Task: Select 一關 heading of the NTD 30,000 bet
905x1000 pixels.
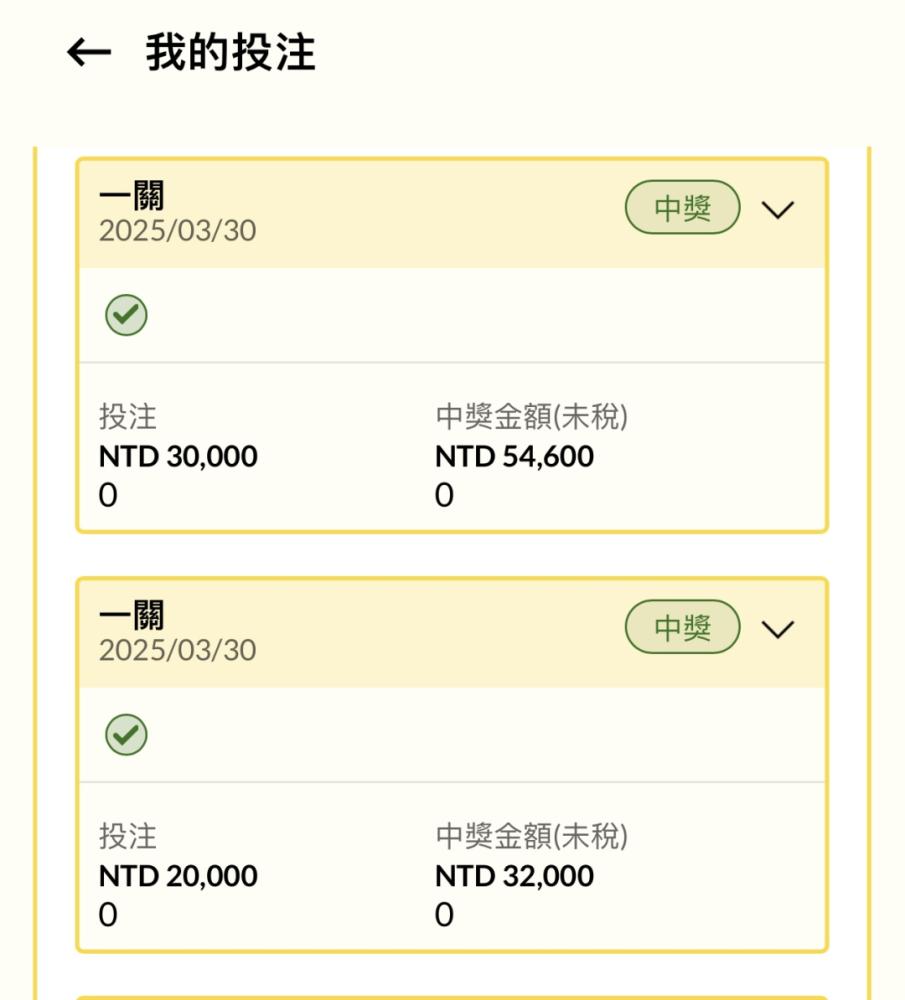Action: [x=132, y=196]
